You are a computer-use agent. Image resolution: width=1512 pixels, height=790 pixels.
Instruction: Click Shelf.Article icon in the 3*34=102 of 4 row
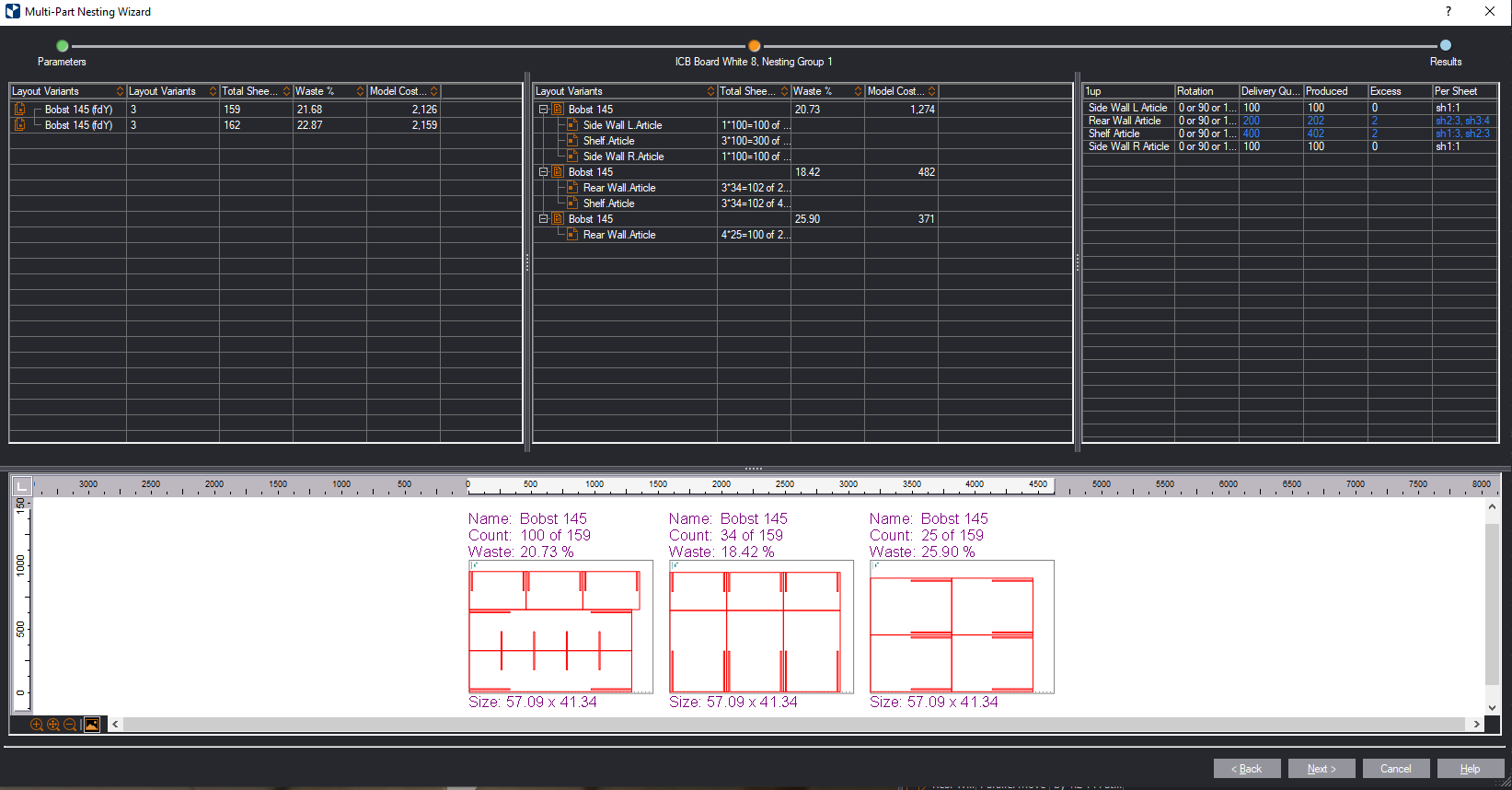coord(572,203)
